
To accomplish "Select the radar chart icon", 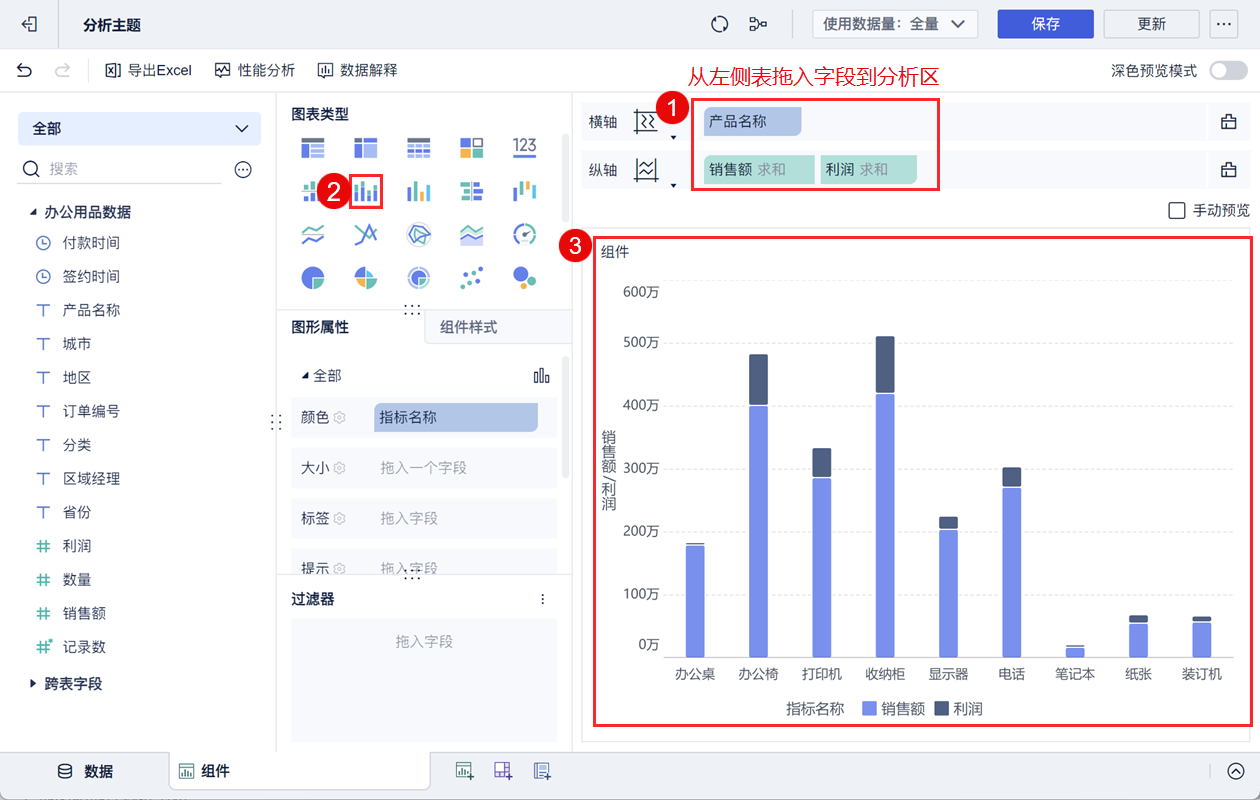I will [419, 235].
